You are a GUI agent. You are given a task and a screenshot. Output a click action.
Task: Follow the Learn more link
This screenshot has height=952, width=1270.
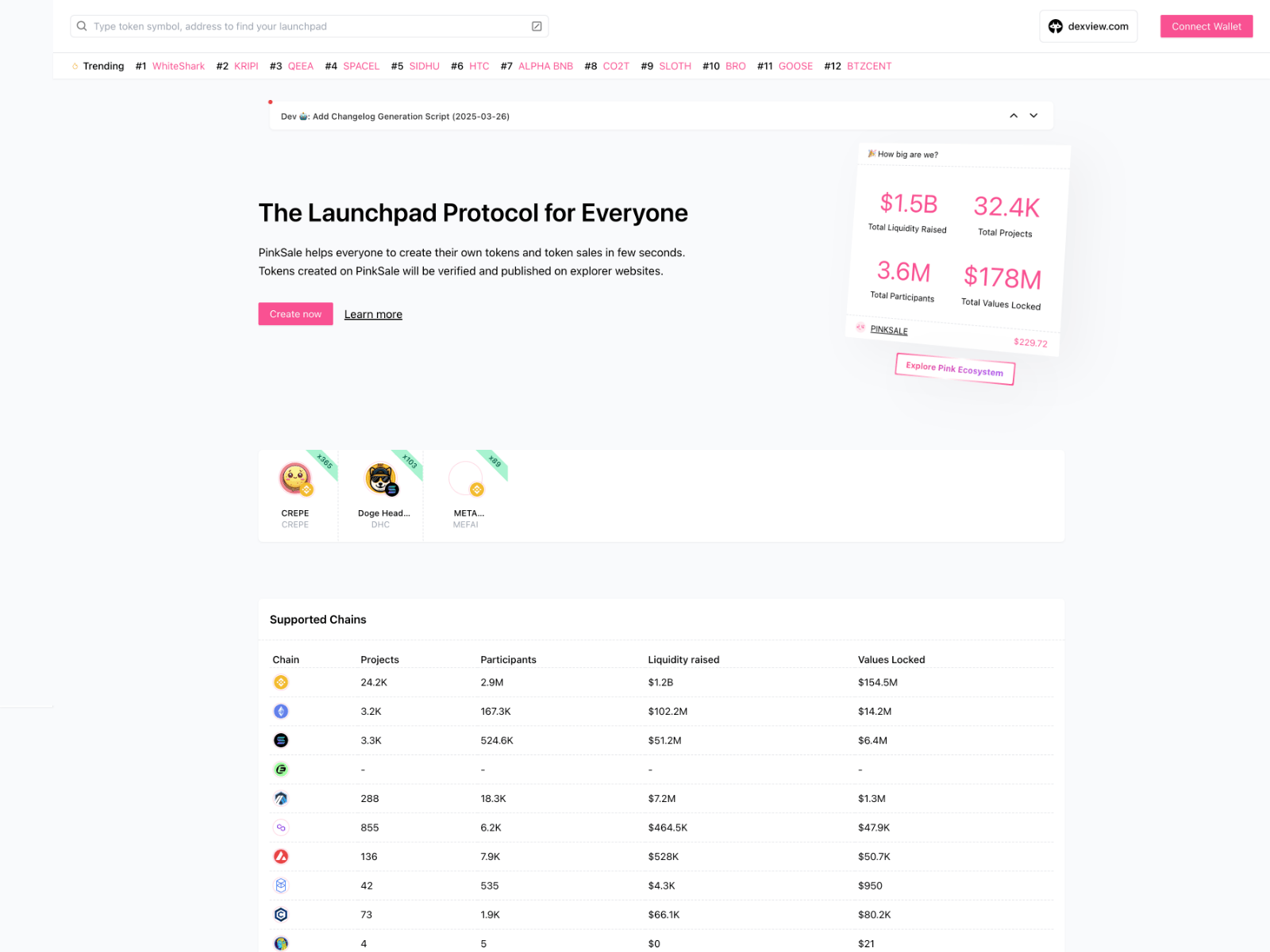coord(373,314)
